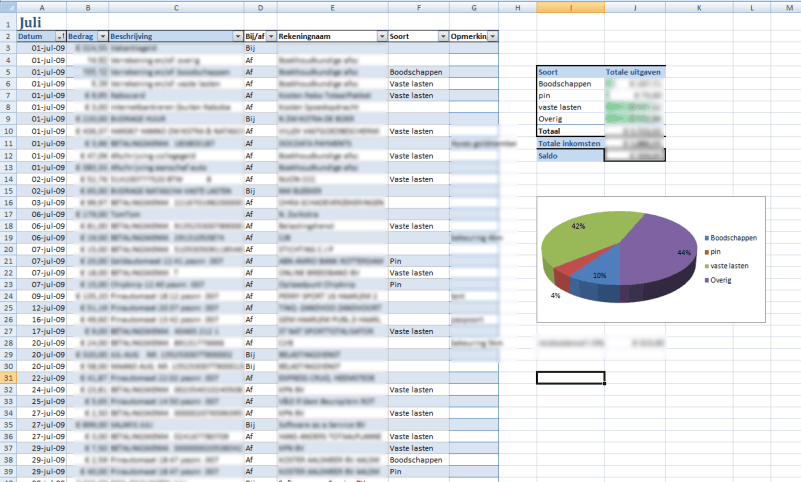Screen dimensions: 801x482
Task: Click the Select All corner of the sheet
Action: coord(8,8)
